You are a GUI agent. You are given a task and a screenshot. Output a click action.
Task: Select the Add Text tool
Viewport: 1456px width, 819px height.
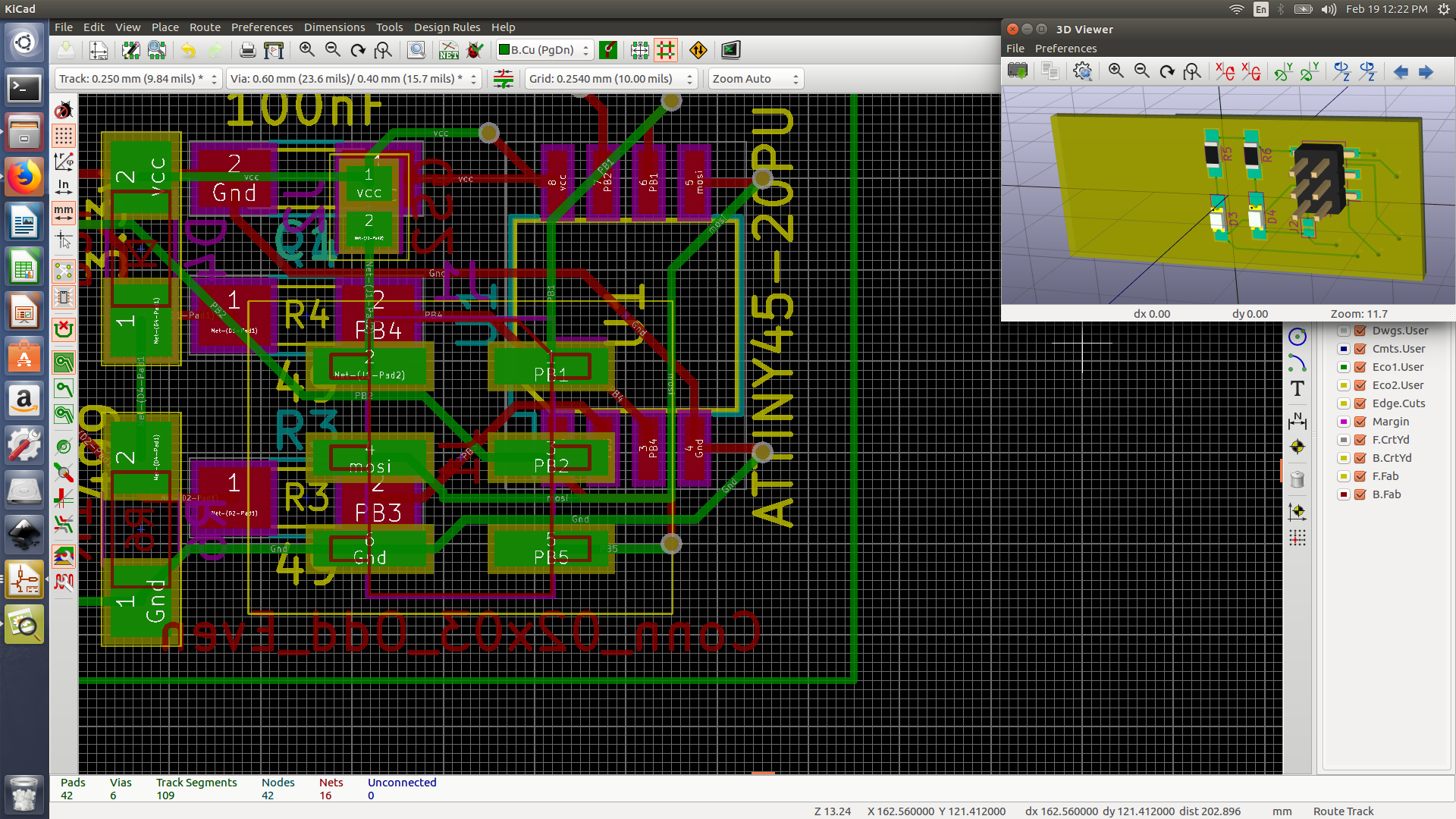pos(1298,389)
